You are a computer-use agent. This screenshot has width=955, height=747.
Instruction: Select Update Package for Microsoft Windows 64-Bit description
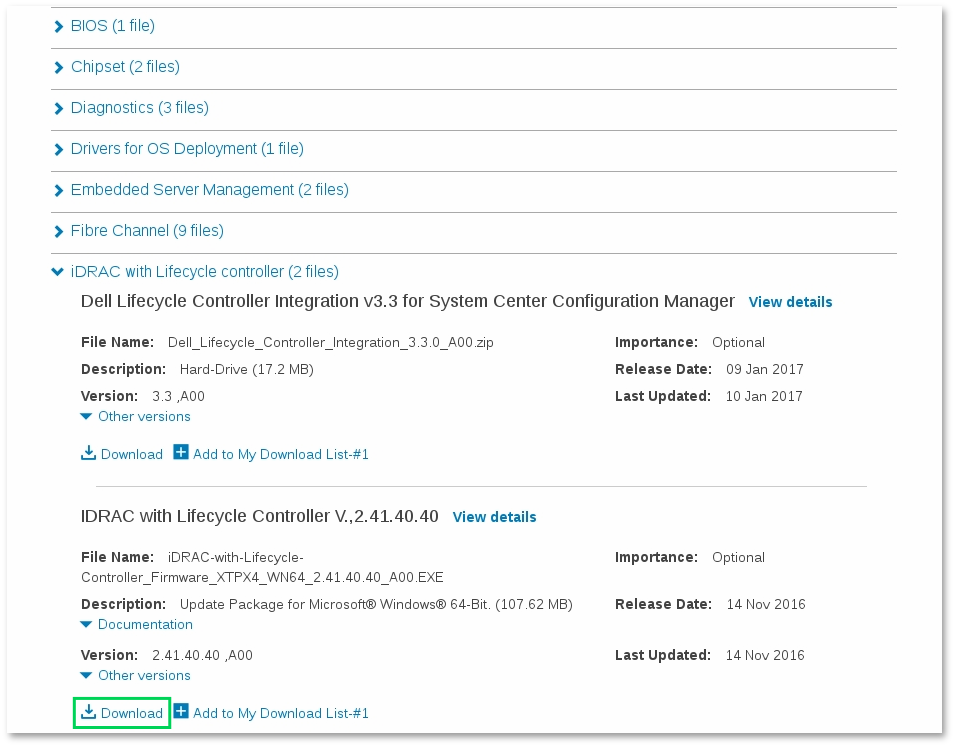tap(376, 604)
